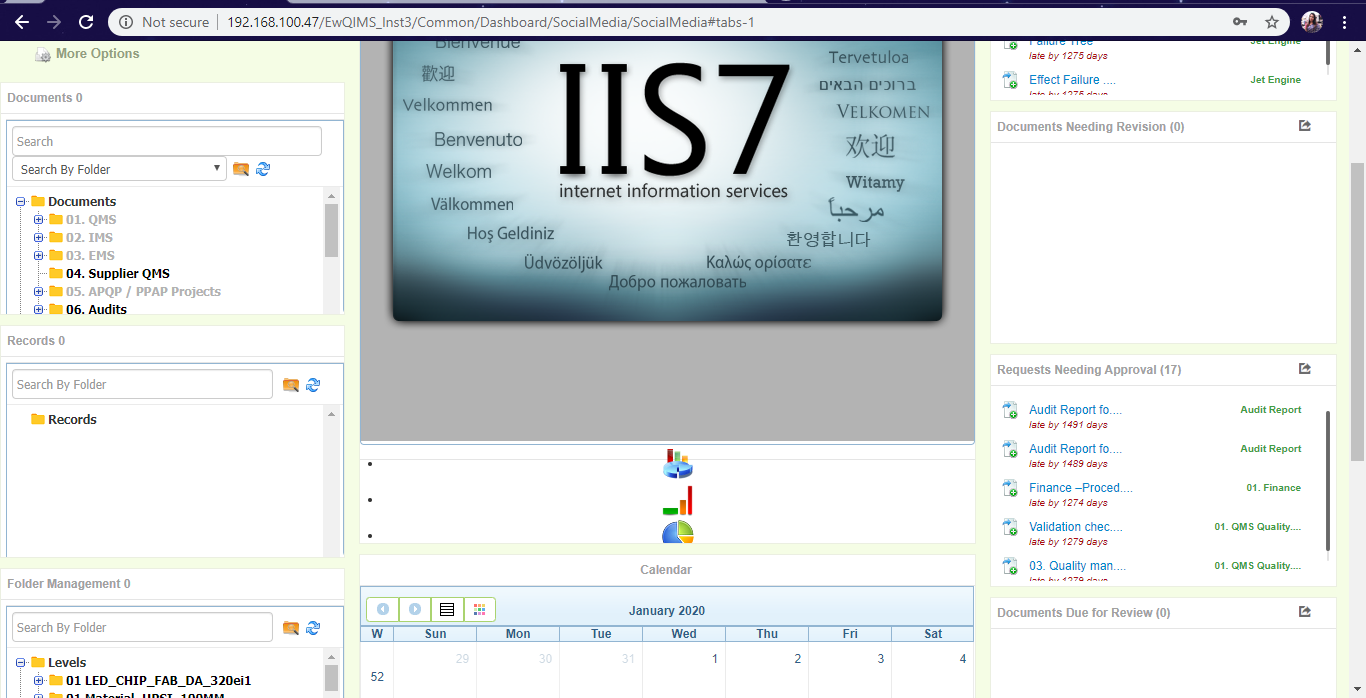Click the folder search icon in Documents panel

click(x=241, y=169)
